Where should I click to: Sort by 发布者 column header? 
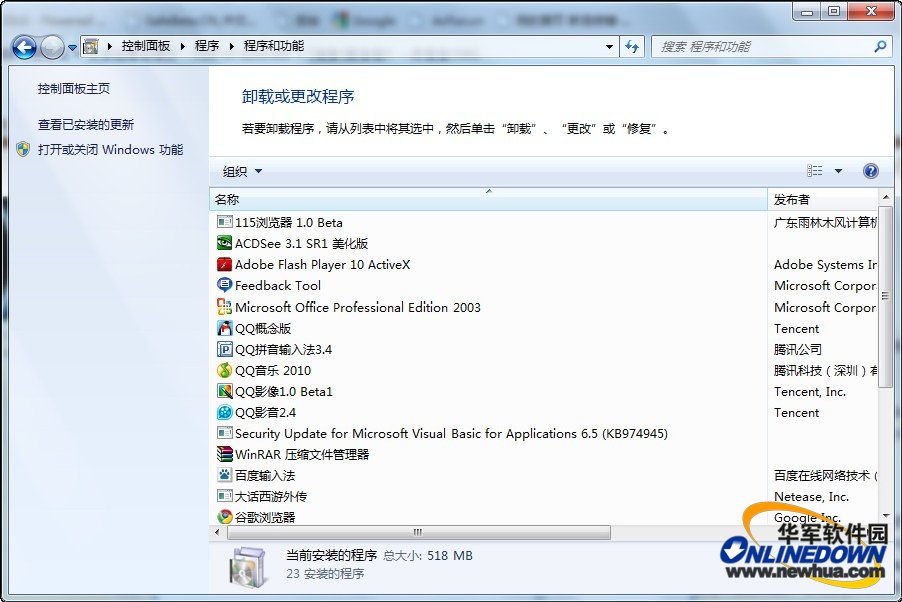pos(823,200)
